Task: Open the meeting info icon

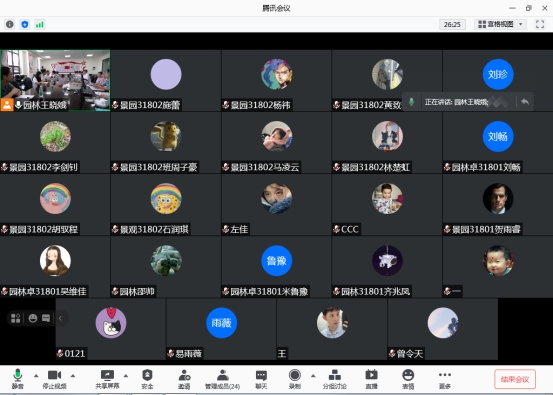Action: (x=10, y=24)
